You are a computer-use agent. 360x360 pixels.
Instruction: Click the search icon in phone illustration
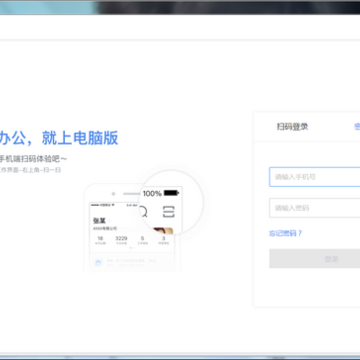[x=143, y=212]
